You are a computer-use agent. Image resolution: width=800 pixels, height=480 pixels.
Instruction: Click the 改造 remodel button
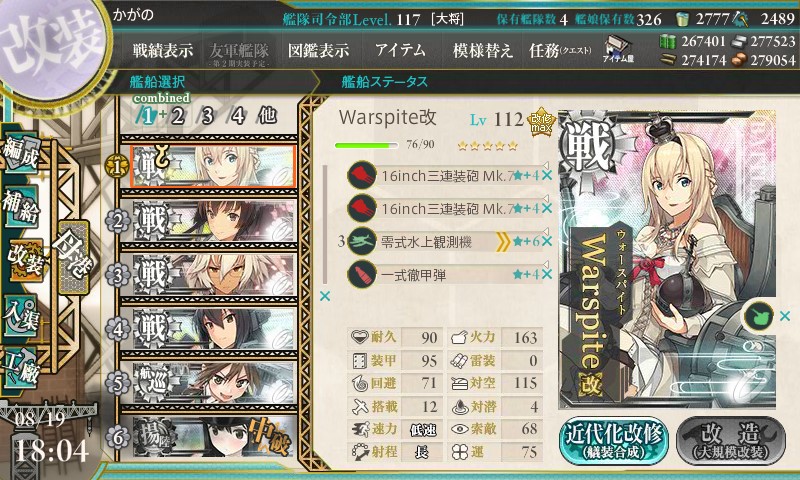point(731,440)
